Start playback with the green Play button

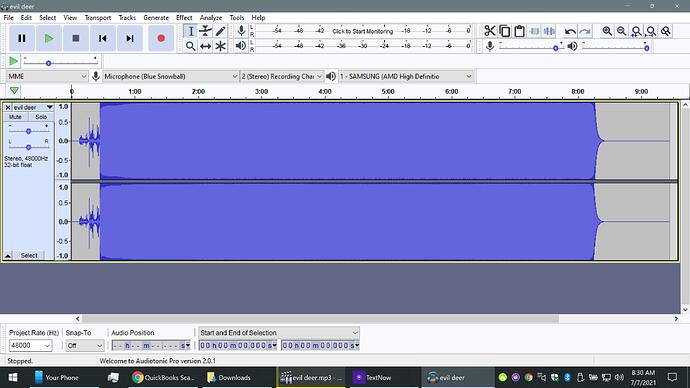coord(49,39)
